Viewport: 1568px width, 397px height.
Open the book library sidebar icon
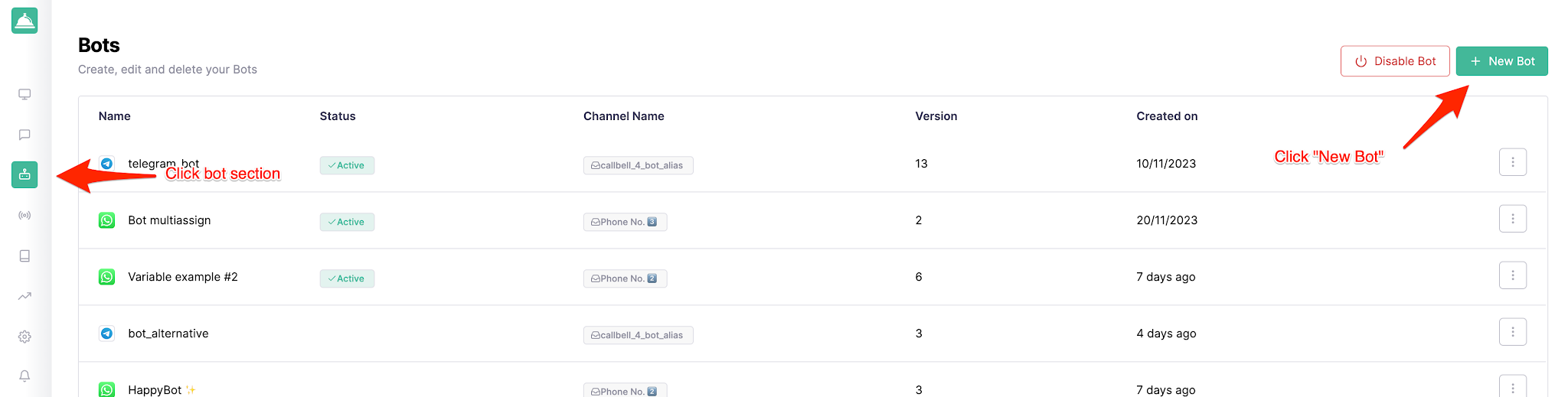(x=24, y=255)
